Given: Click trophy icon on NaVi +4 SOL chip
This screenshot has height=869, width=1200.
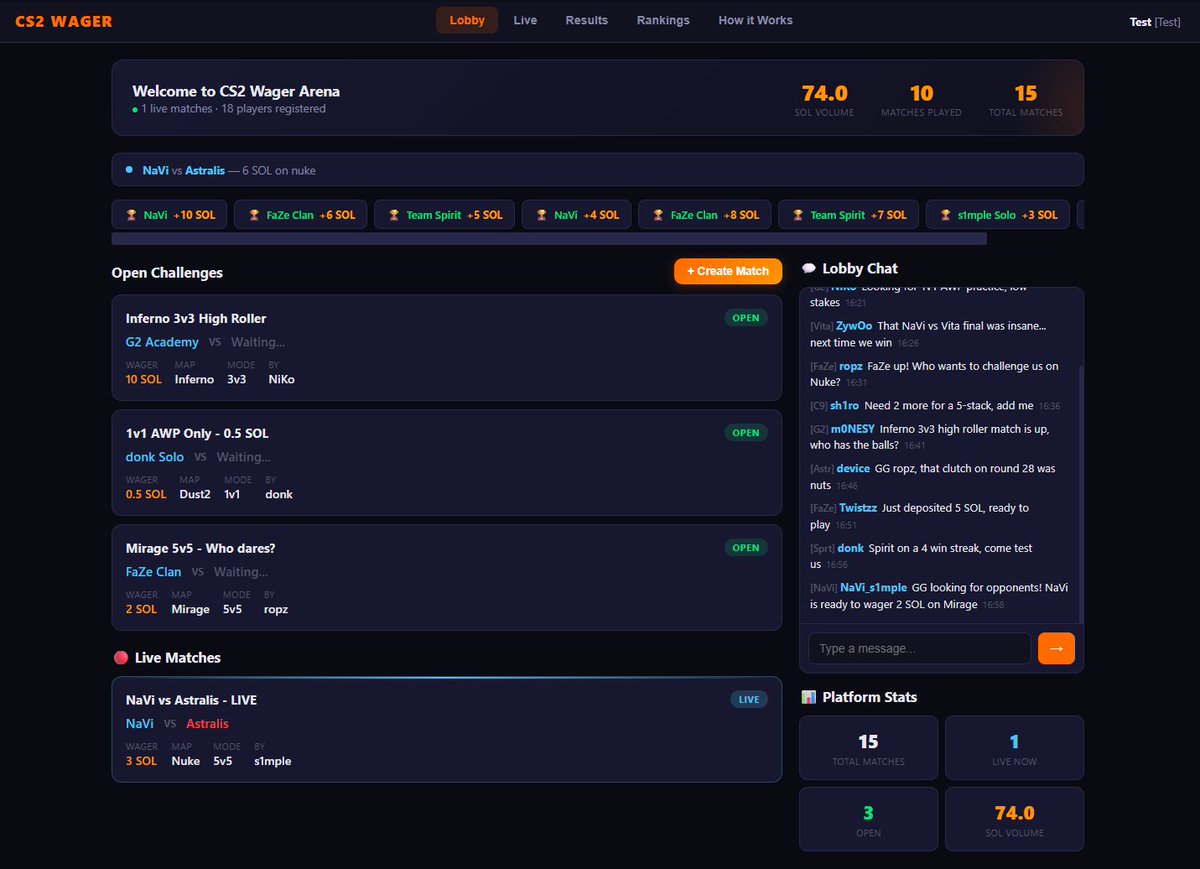Looking at the screenshot, I should [542, 215].
